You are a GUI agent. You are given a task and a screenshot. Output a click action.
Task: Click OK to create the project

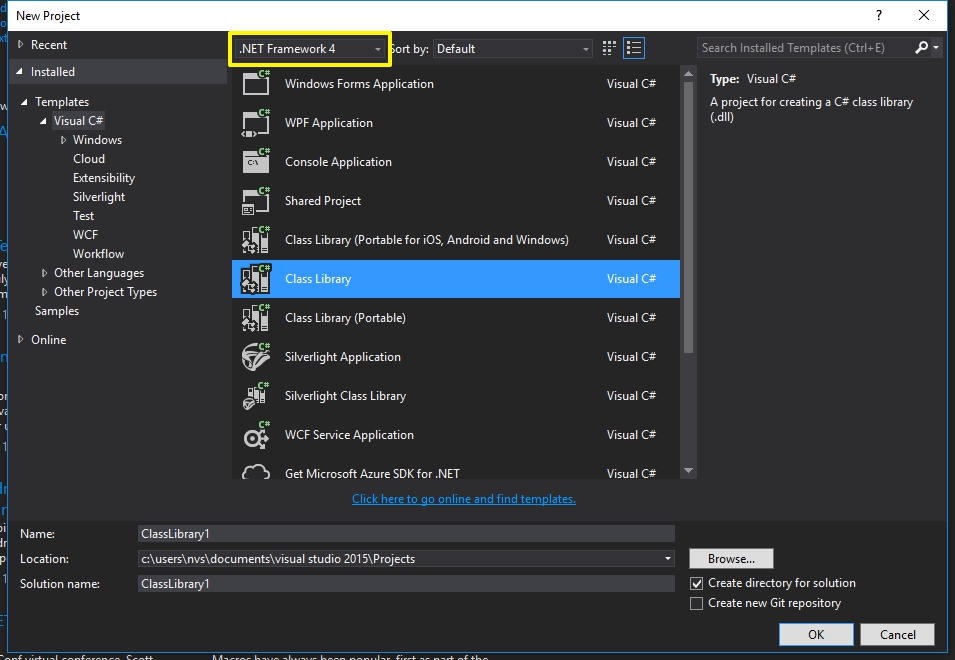[x=816, y=634]
